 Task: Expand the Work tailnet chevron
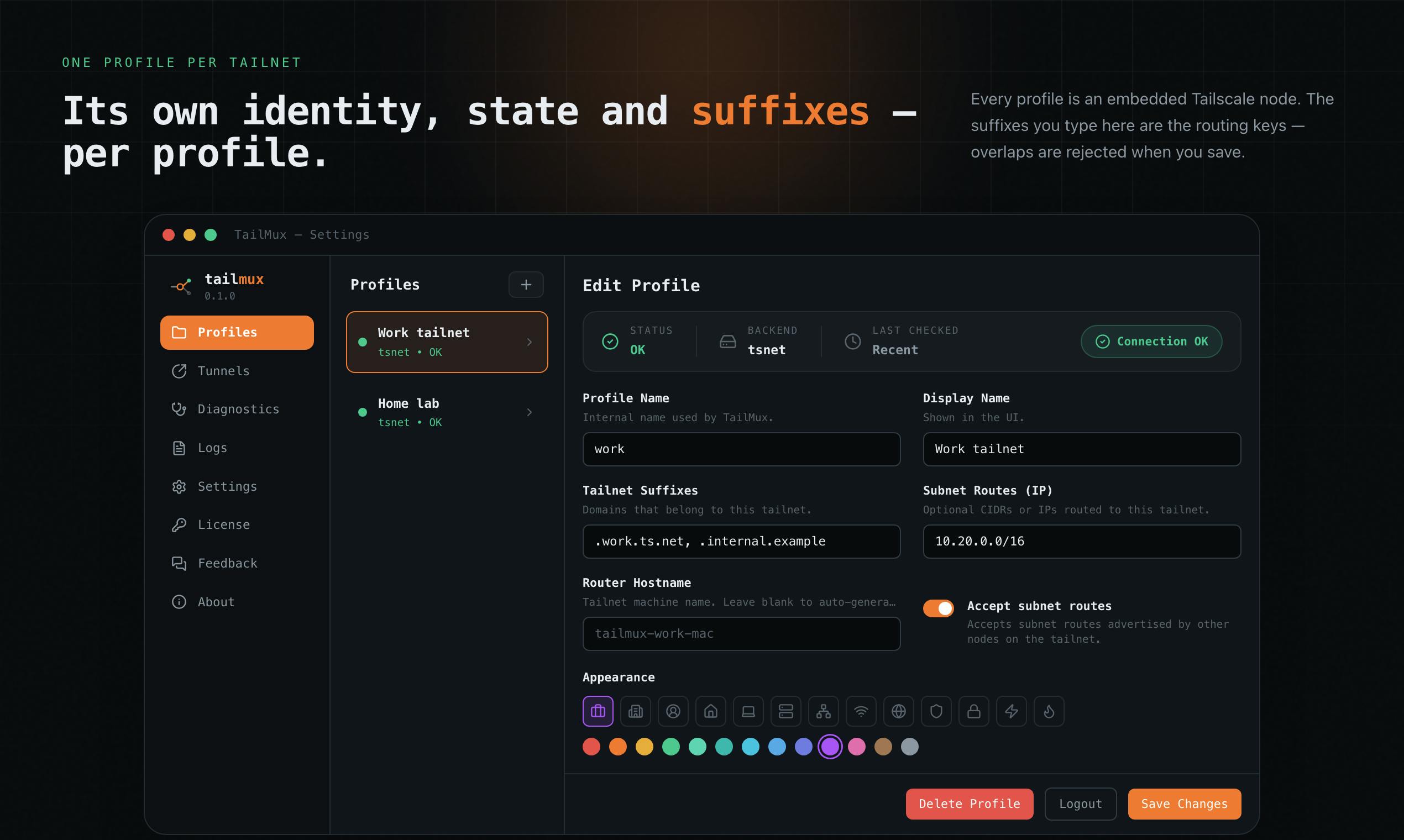(x=529, y=342)
